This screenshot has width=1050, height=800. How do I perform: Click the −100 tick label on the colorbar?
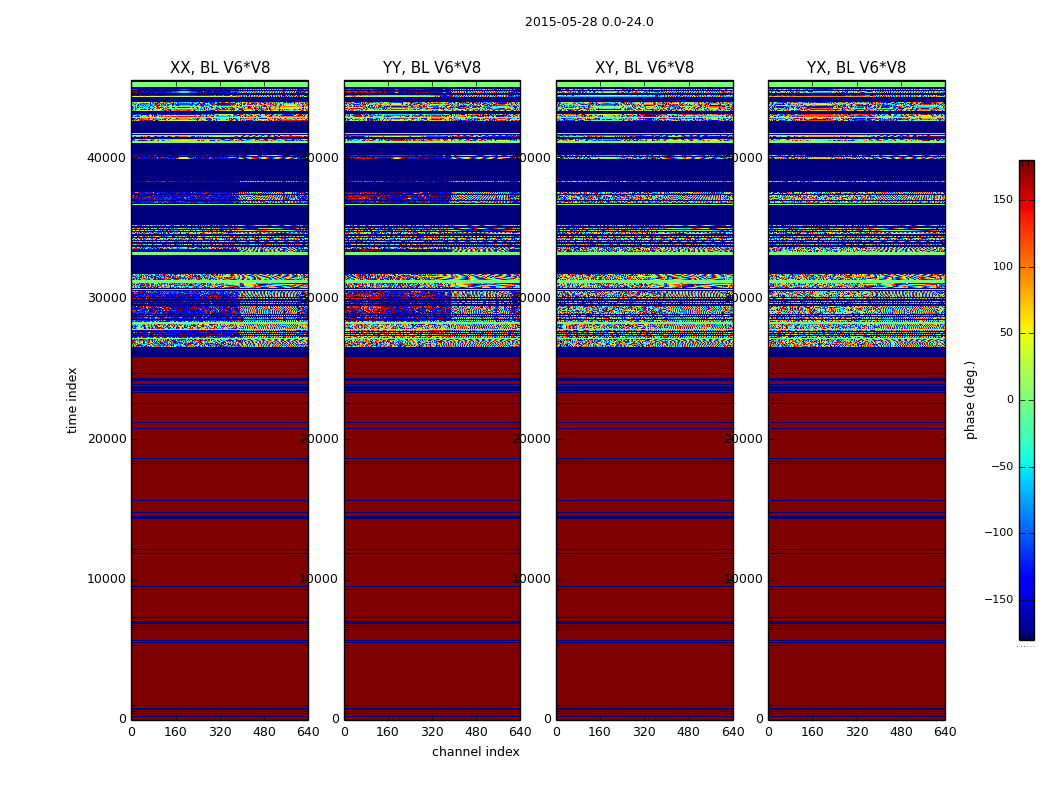point(997,533)
